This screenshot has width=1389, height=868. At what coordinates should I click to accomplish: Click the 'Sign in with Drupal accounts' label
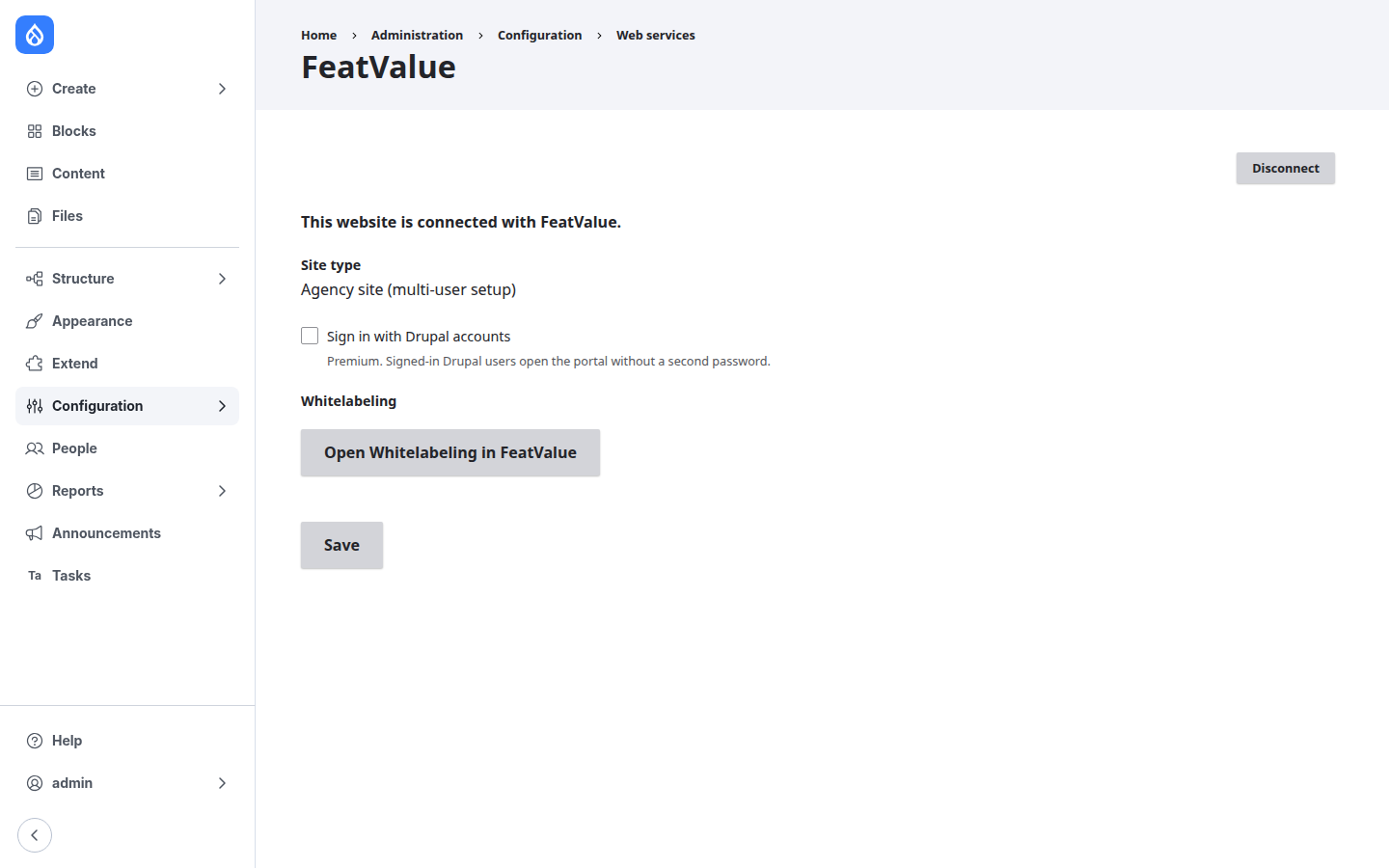[x=419, y=337]
